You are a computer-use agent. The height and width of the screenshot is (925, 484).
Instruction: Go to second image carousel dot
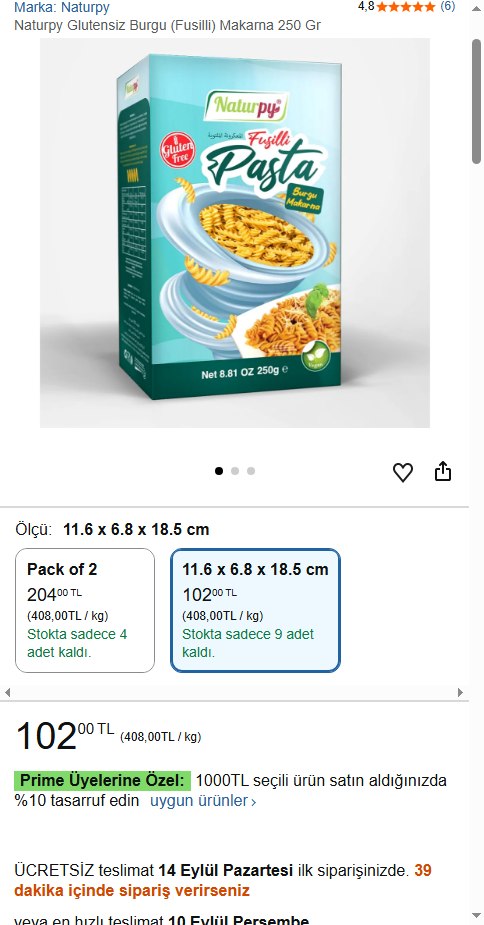235,471
